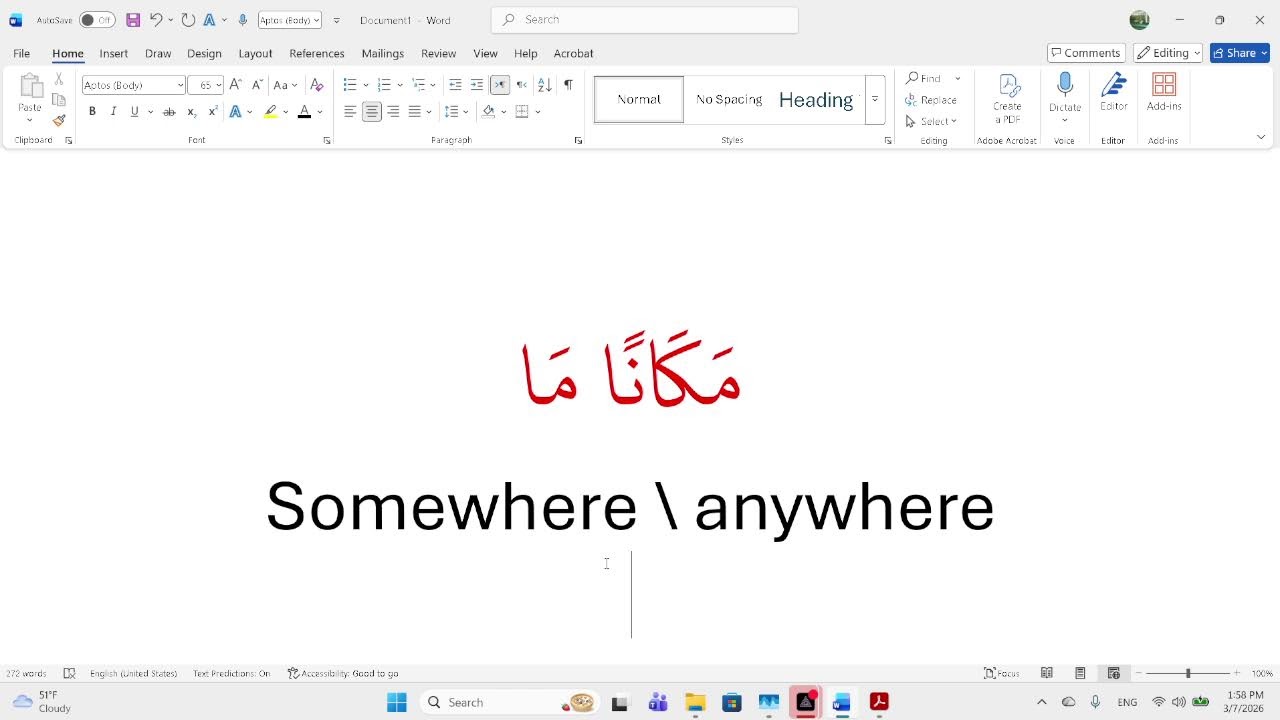
Task: Adjust the zoom slider in status bar
Action: pyautogui.click(x=1188, y=673)
